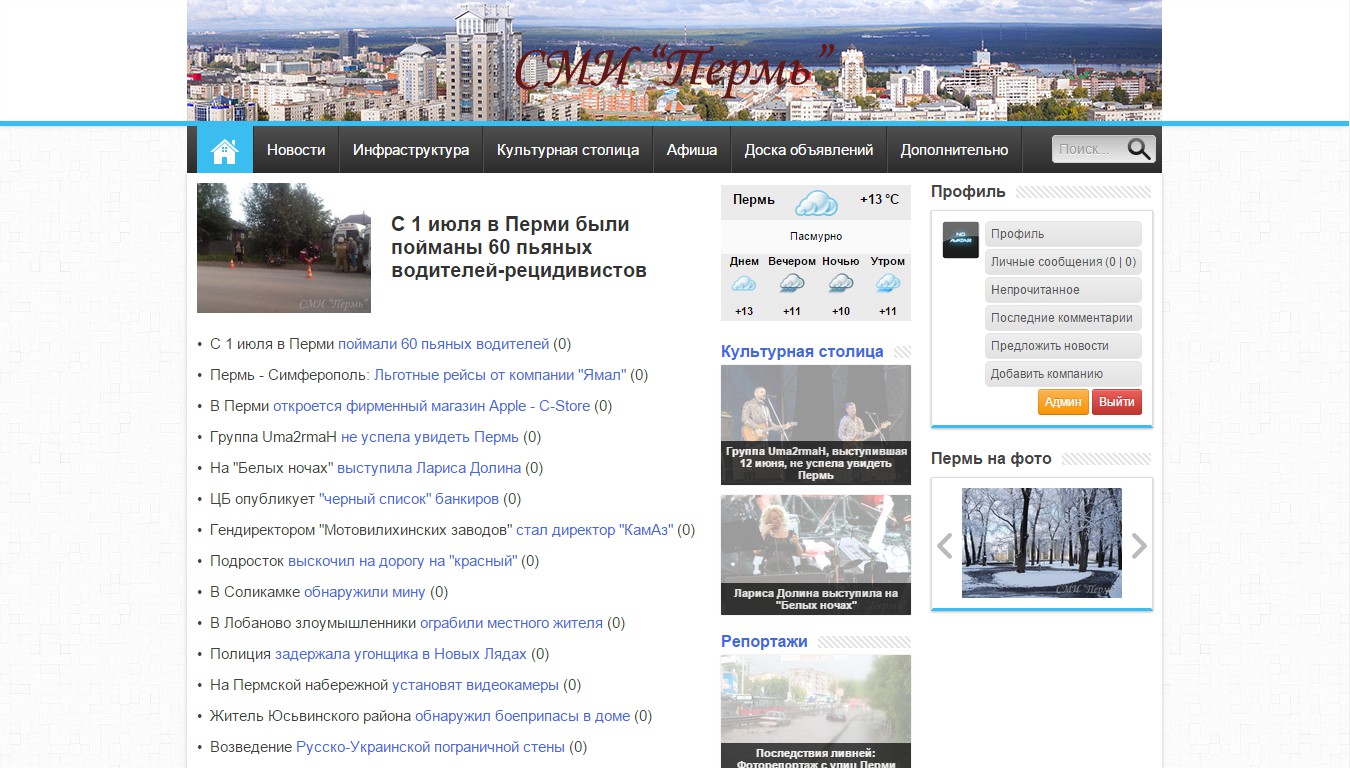Focus the Поиск search field
Screen dimensions: 1350x768
[x=1088, y=149]
